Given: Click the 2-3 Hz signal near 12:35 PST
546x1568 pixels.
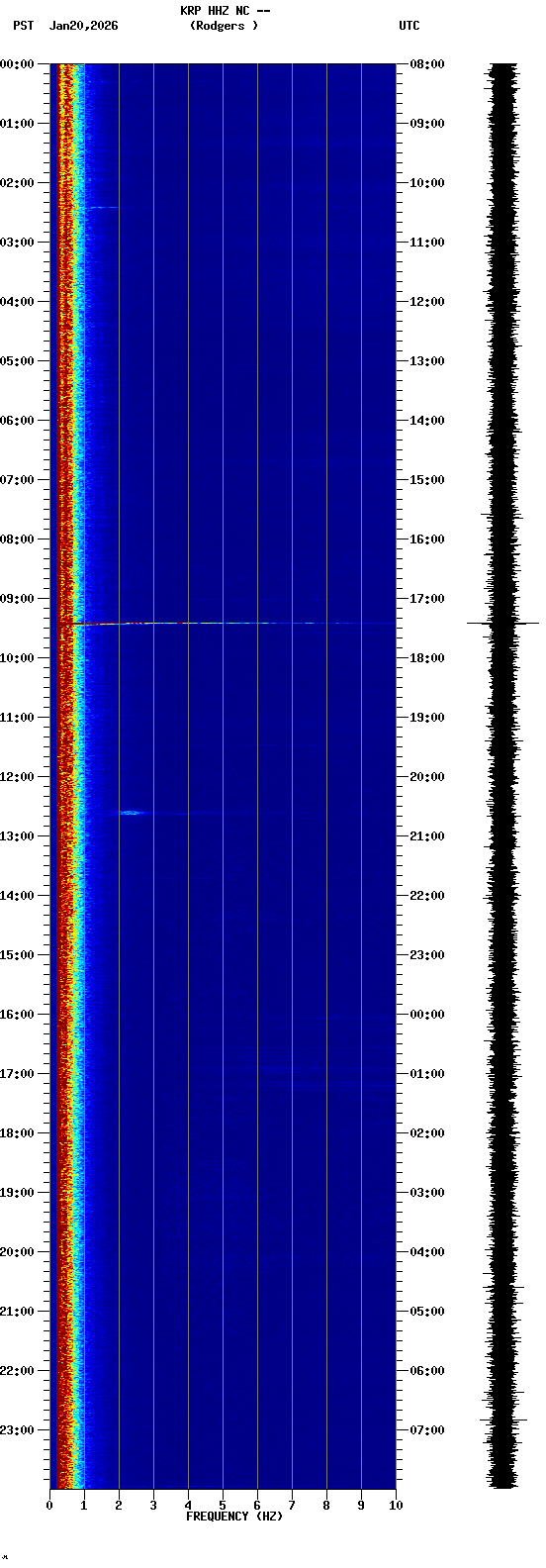Looking at the screenshot, I should click(133, 813).
